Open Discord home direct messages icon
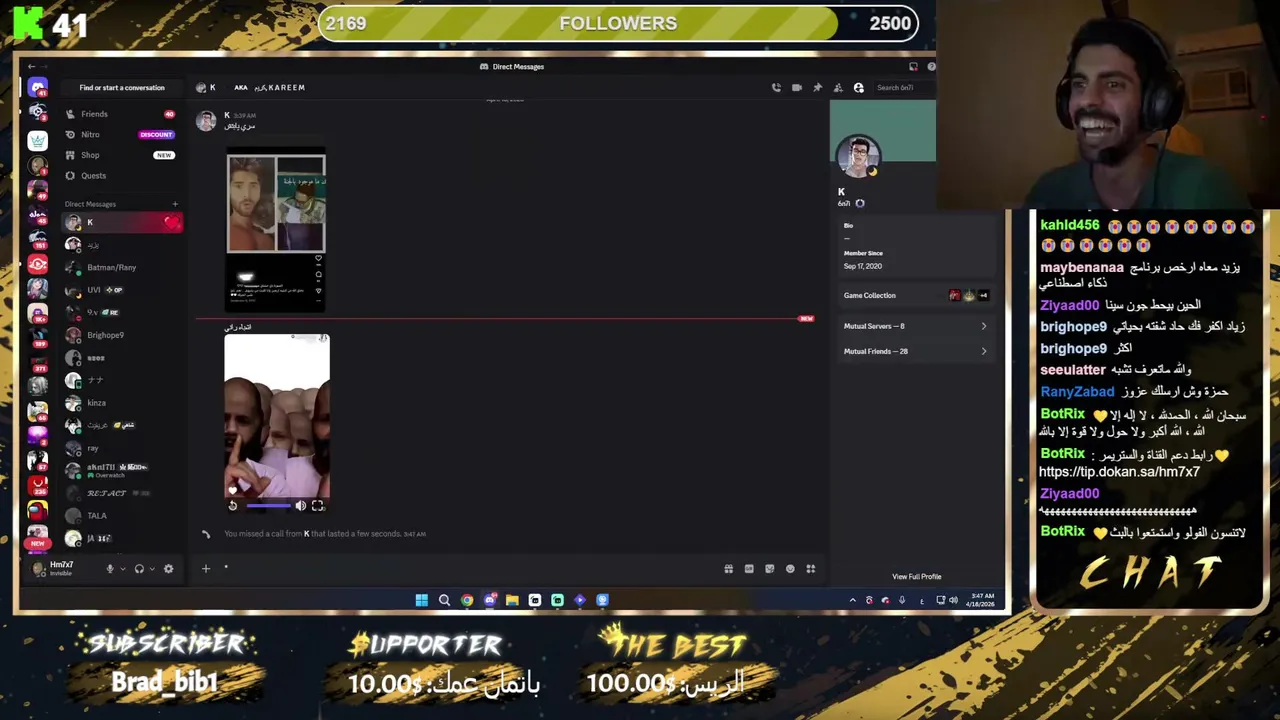The width and height of the screenshot is (1280, 720). coord(37,88)
